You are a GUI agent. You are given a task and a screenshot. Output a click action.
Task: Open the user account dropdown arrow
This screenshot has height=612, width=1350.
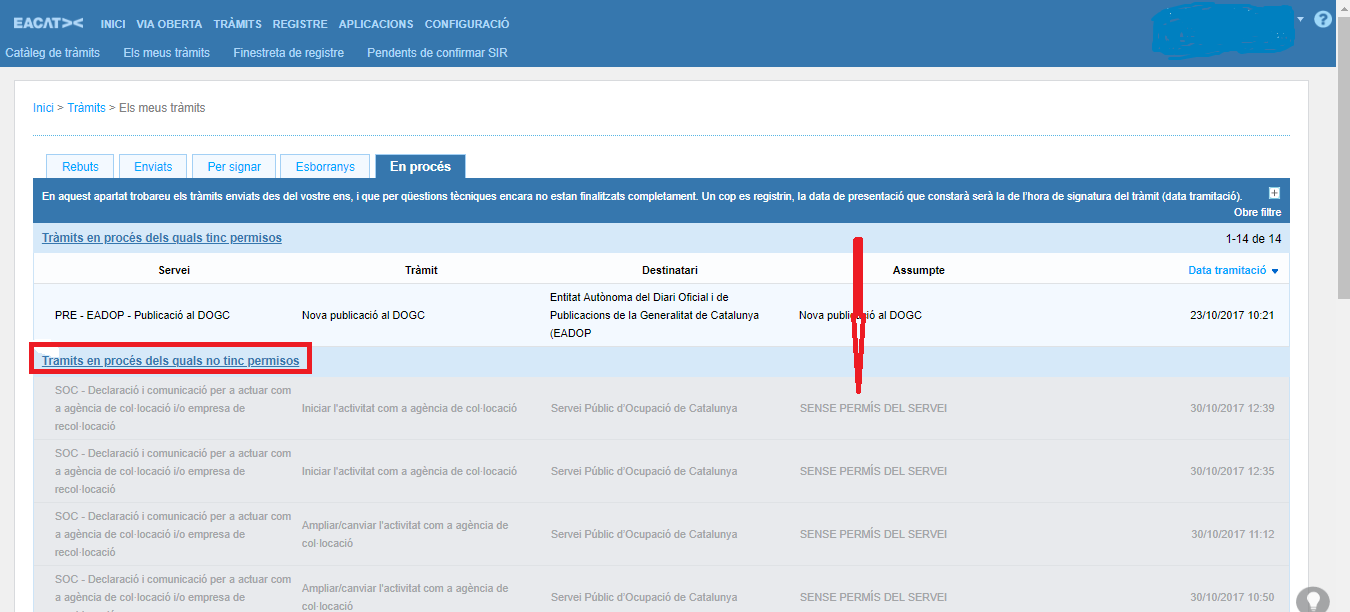(x=1301, y=19)
